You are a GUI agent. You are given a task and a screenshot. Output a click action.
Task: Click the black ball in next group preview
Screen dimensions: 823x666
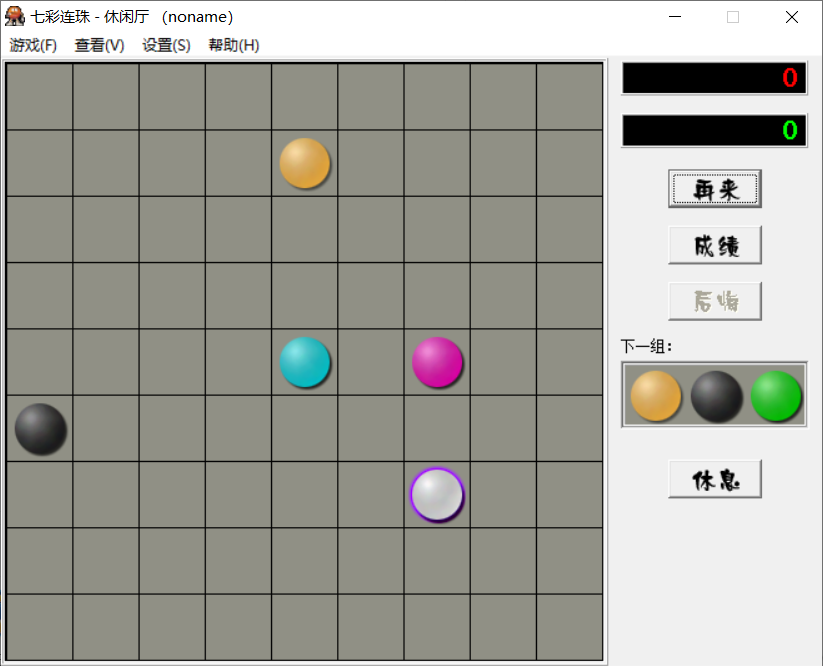point(716,396)
